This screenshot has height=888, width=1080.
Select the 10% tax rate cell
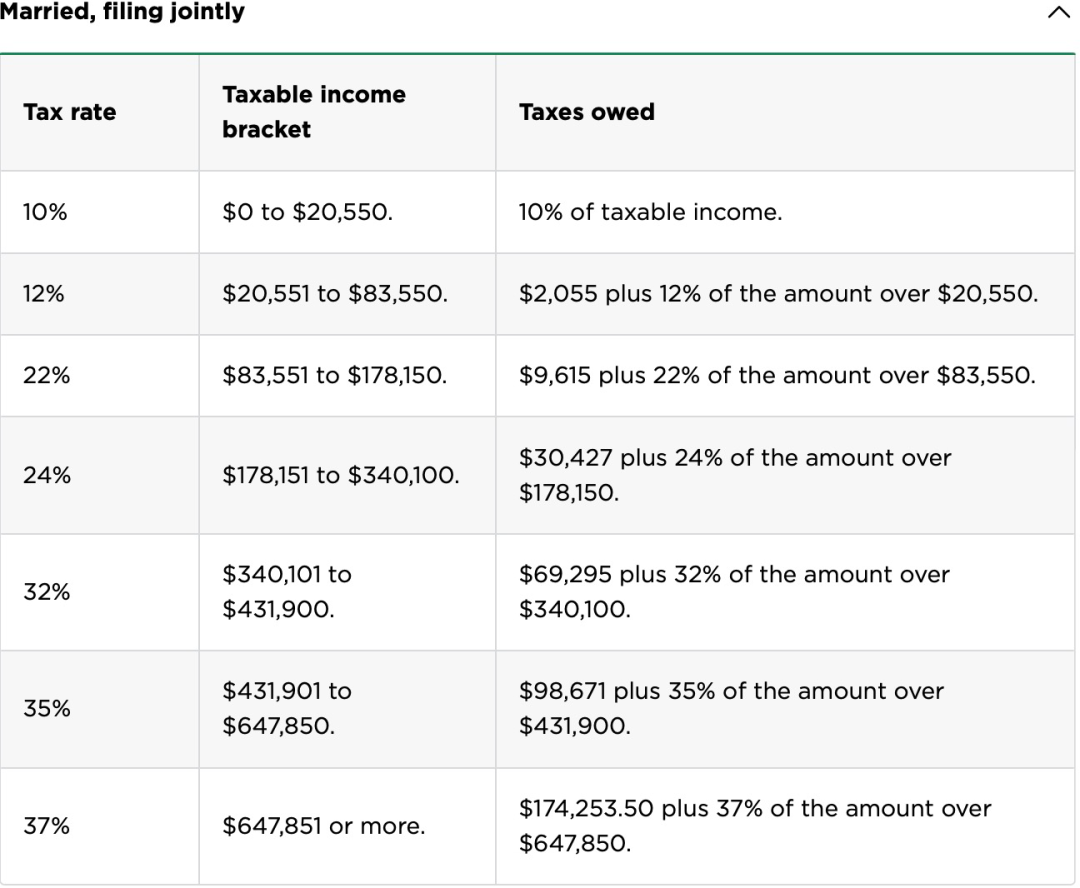tap(44, 212)
